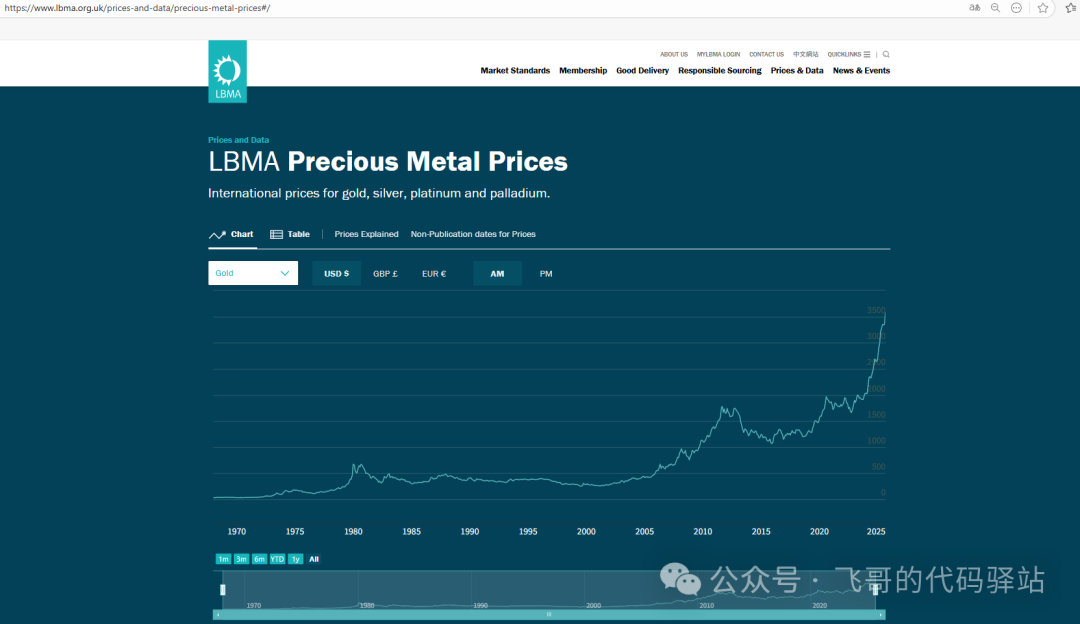Open Contact Us link
Viewport: 1080px width, 624px height.
click(767, 54)
